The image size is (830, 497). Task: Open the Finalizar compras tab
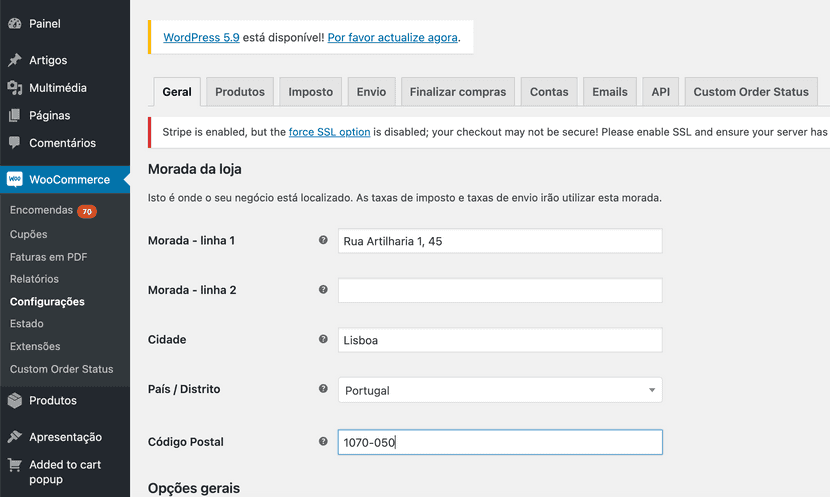coord(458,92)
